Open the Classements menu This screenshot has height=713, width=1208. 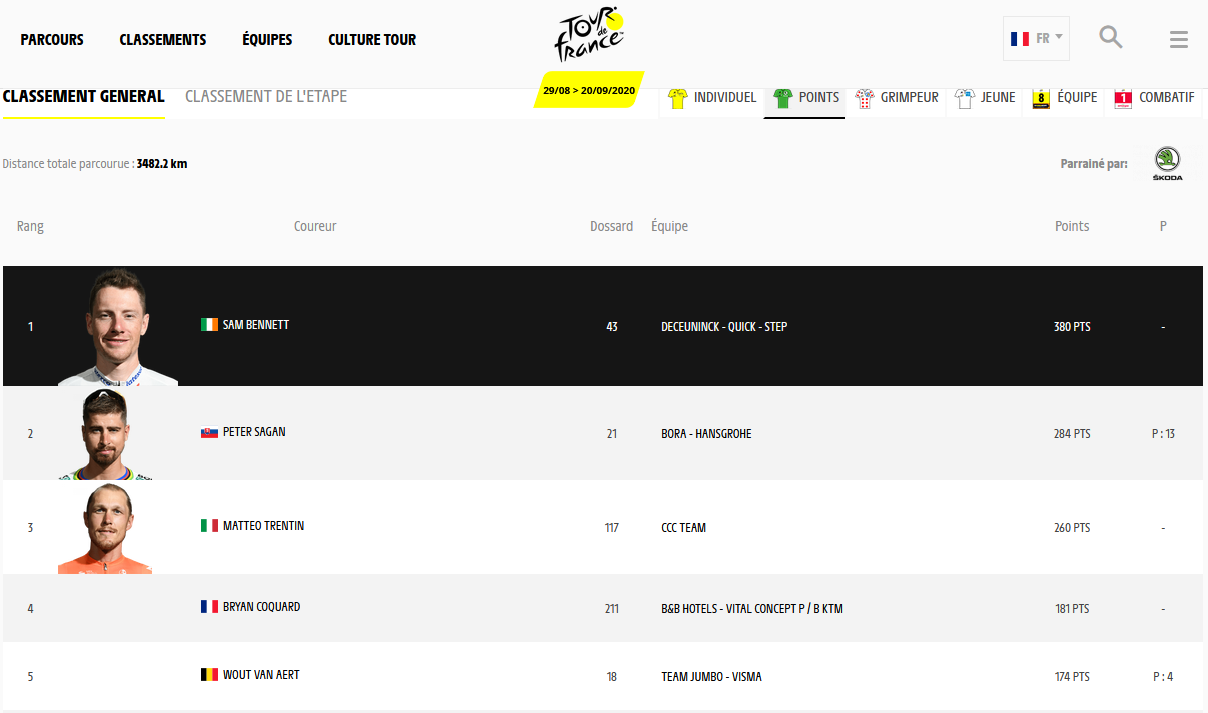click(163, 40)
